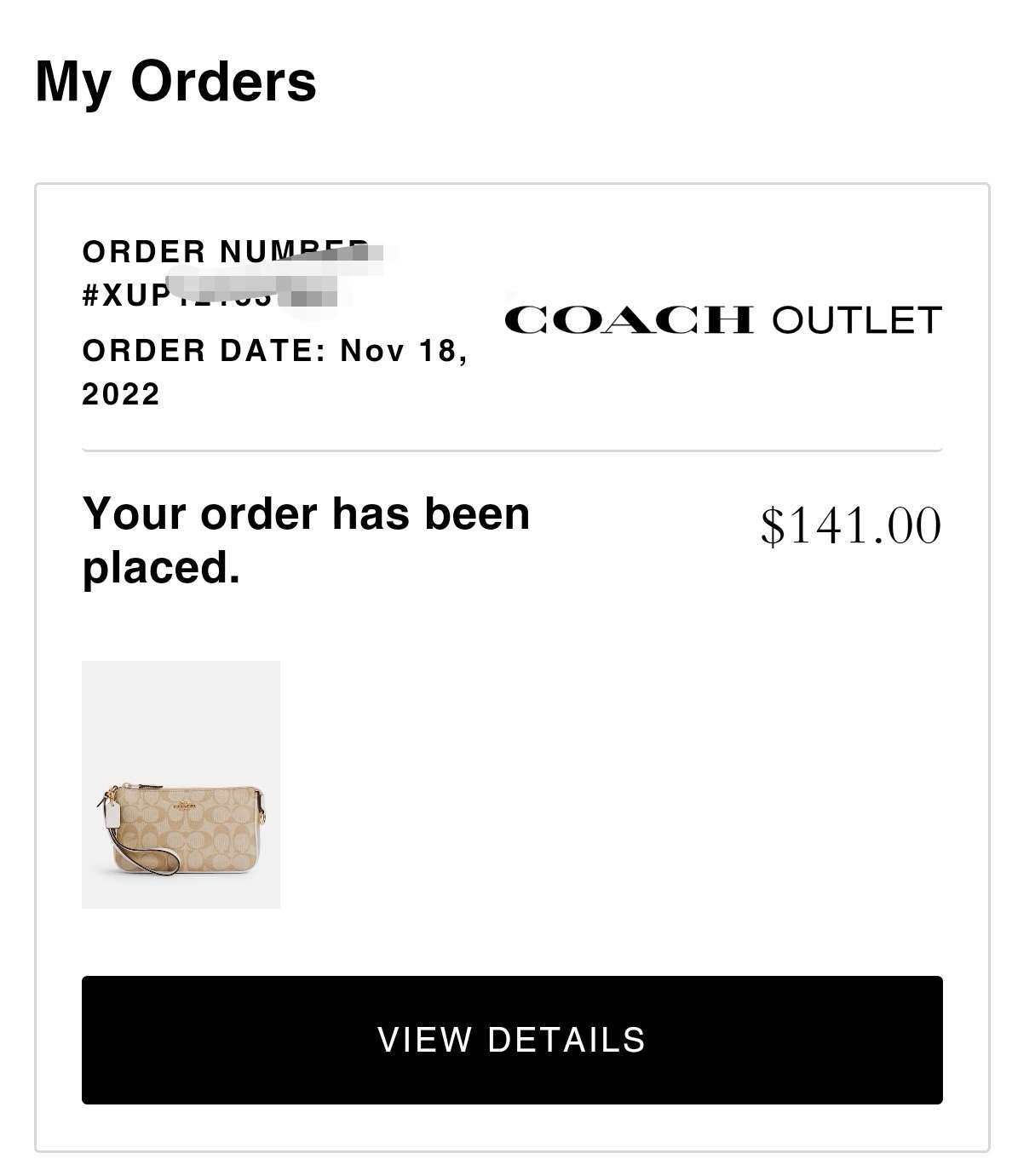This screenshot has width=1012, height=1176.
Task: Click the dollar sign in the price
Action: click(x=772, y=525)
